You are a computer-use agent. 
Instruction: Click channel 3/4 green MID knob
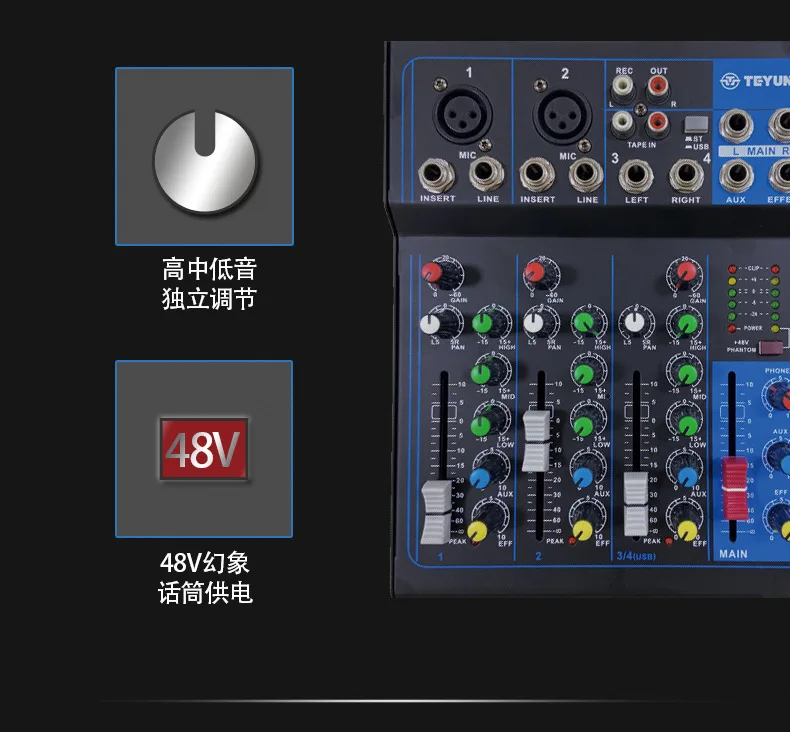tap(687, 374)
